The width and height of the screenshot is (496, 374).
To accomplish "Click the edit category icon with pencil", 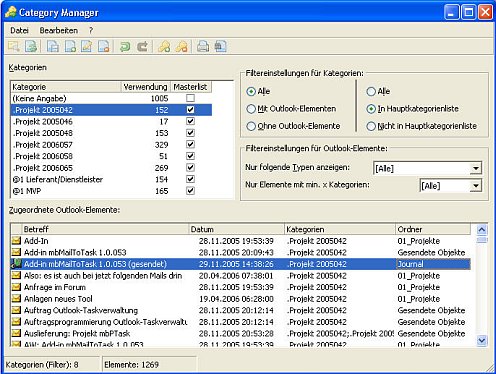I will coord(87,46).
